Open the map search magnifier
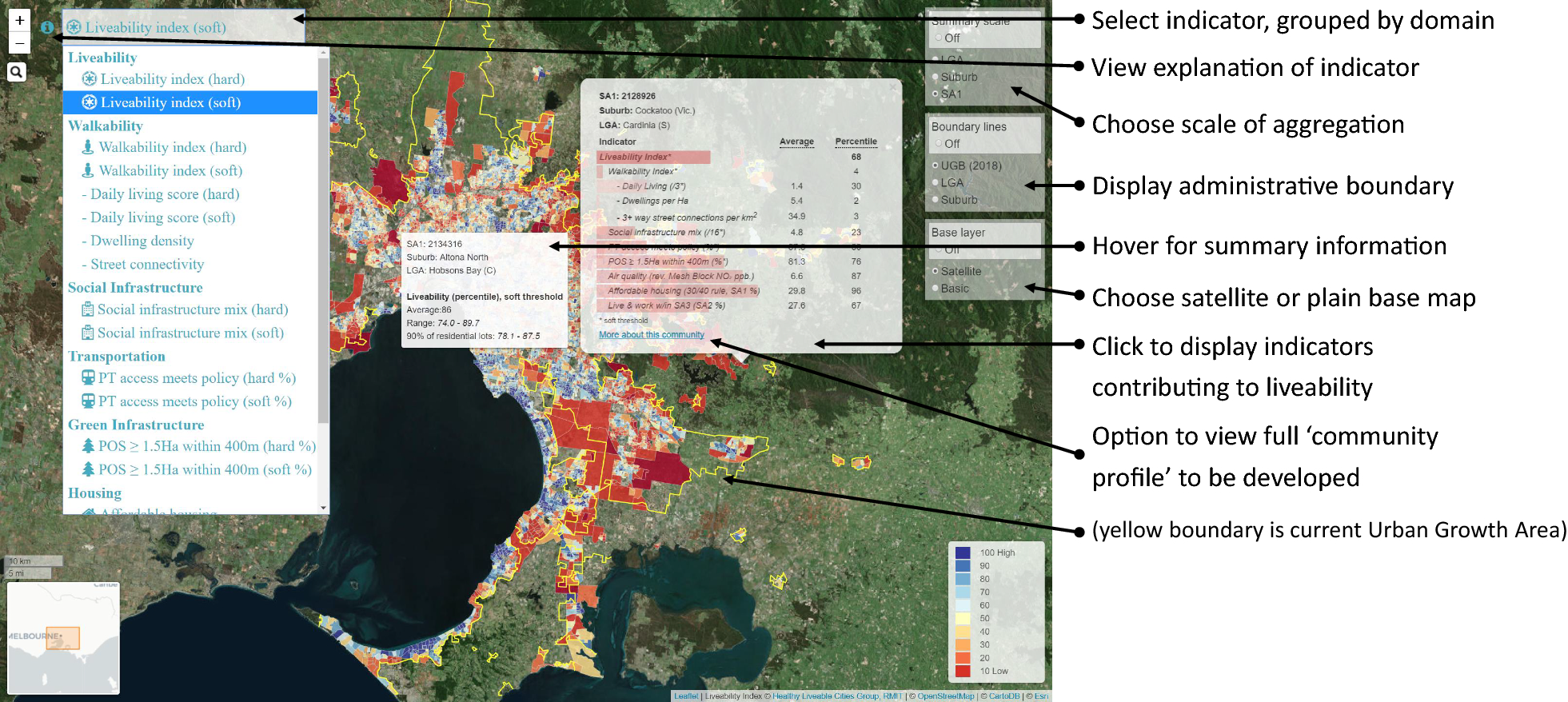The image size is (1568, 702). coord(16,72)
